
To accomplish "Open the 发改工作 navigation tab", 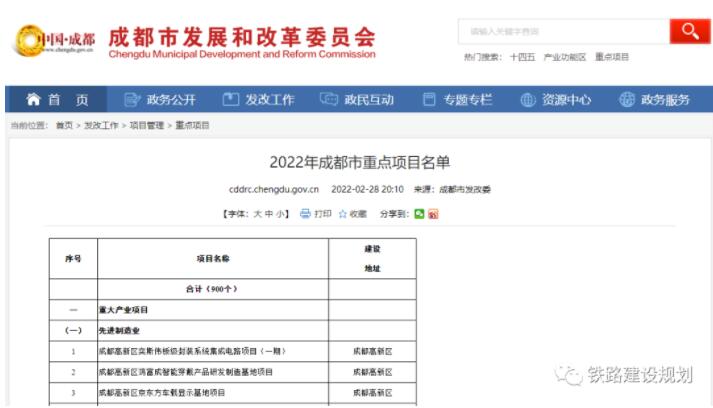I will [x=258, y=100].
